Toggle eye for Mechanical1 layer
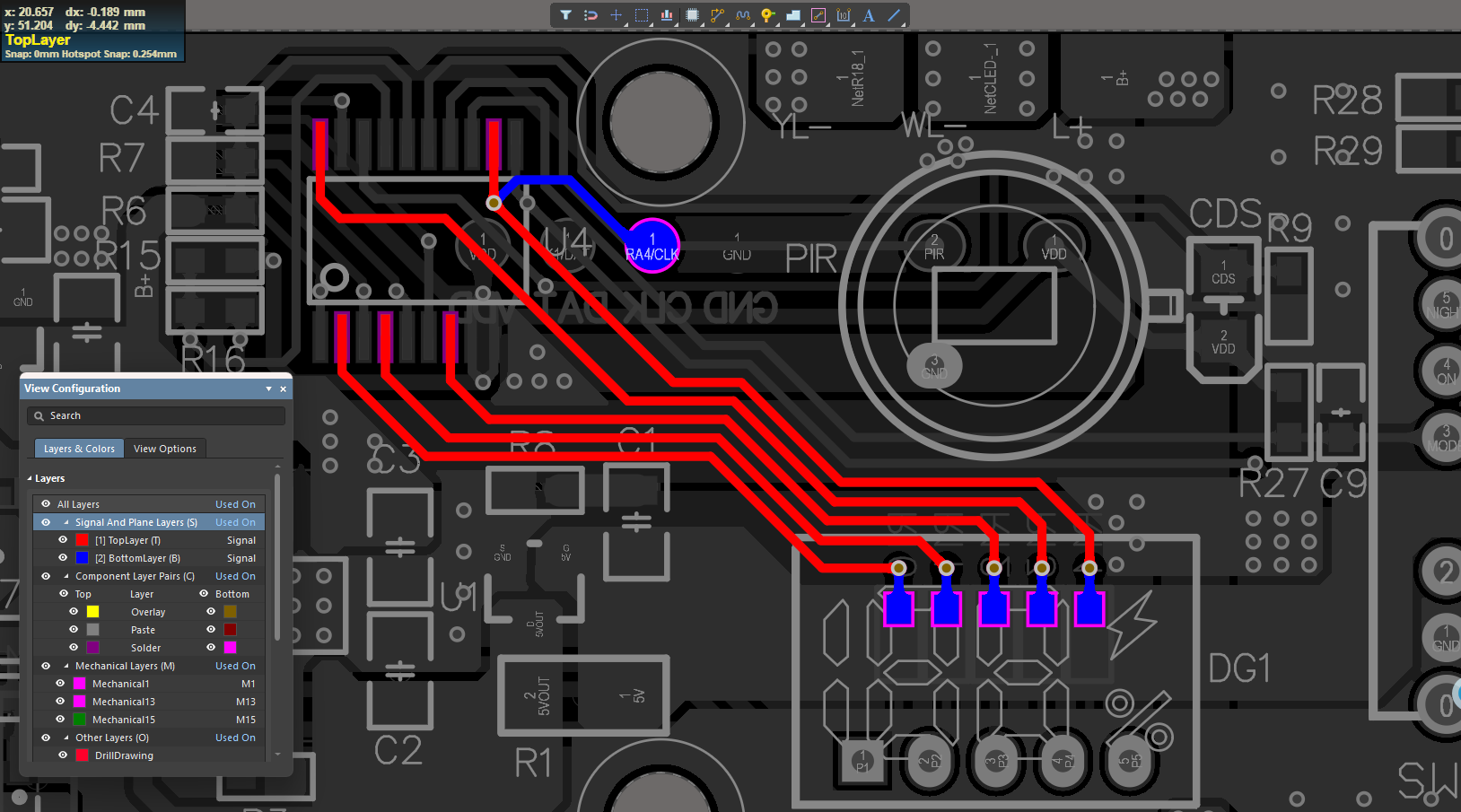The height and width of the screenshot is (812, 1461). coord(60,684)
